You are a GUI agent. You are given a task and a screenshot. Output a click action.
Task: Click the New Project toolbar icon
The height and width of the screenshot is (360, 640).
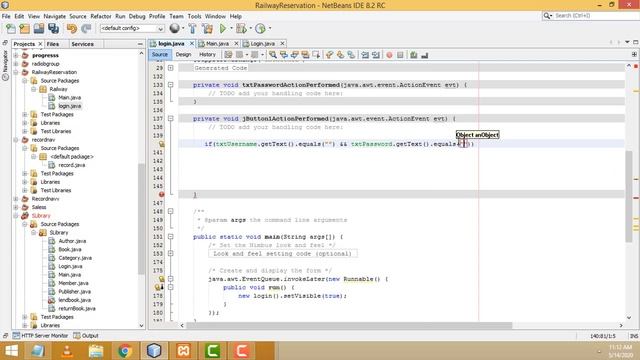24,29
